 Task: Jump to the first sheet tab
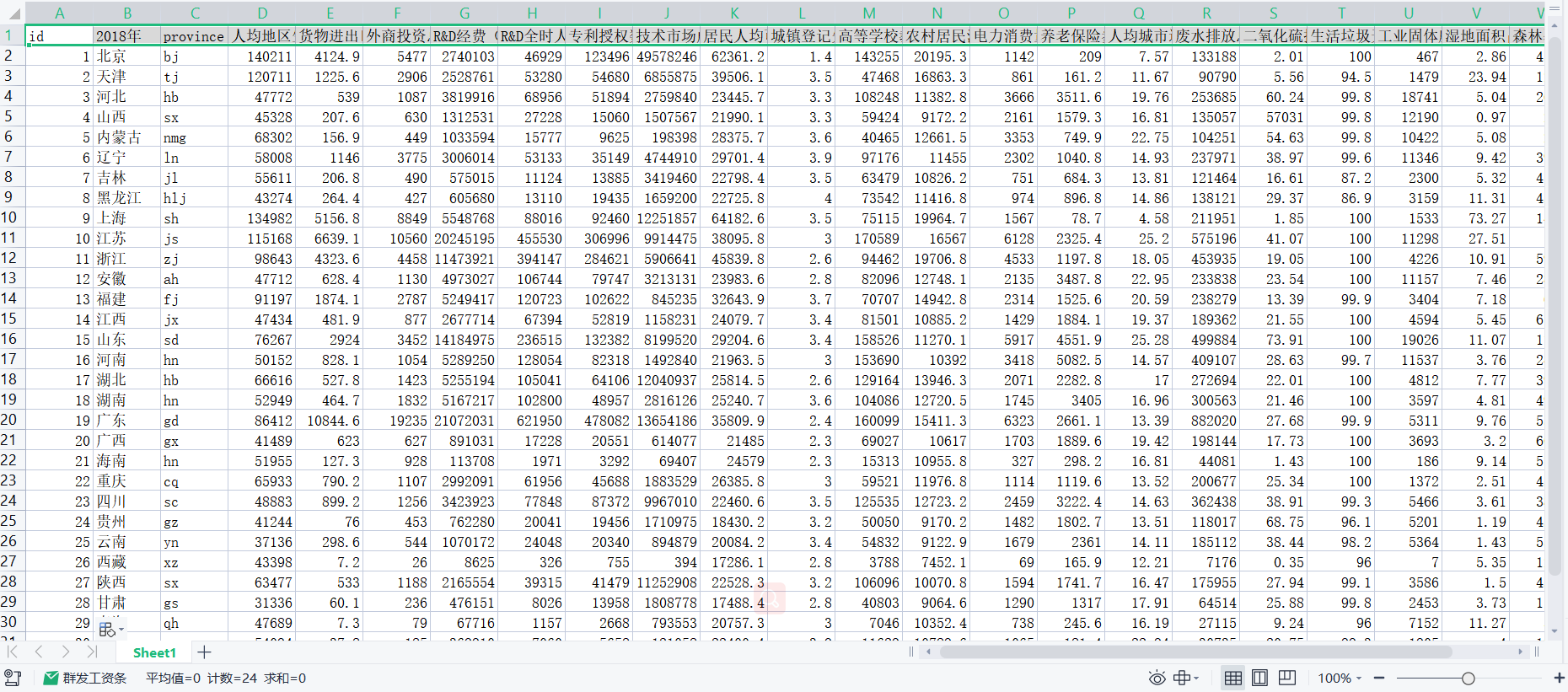[13, 652]
